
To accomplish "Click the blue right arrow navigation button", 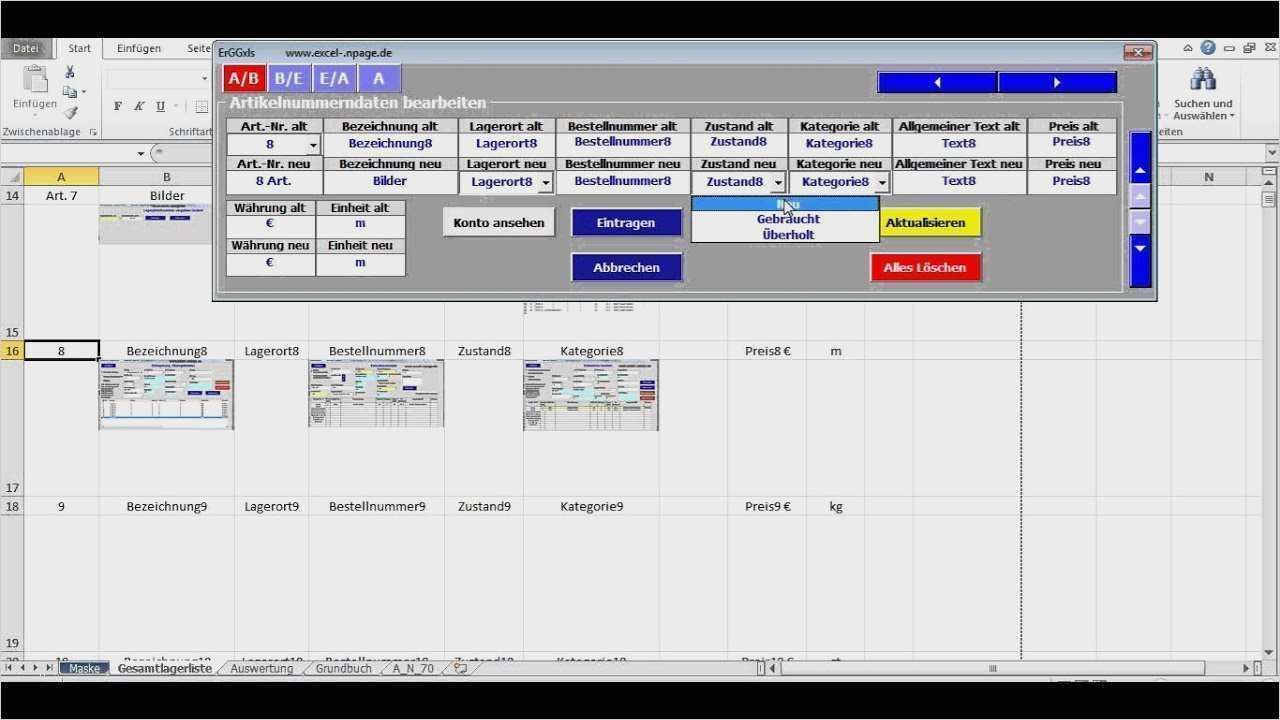I will click(1057, 82).
